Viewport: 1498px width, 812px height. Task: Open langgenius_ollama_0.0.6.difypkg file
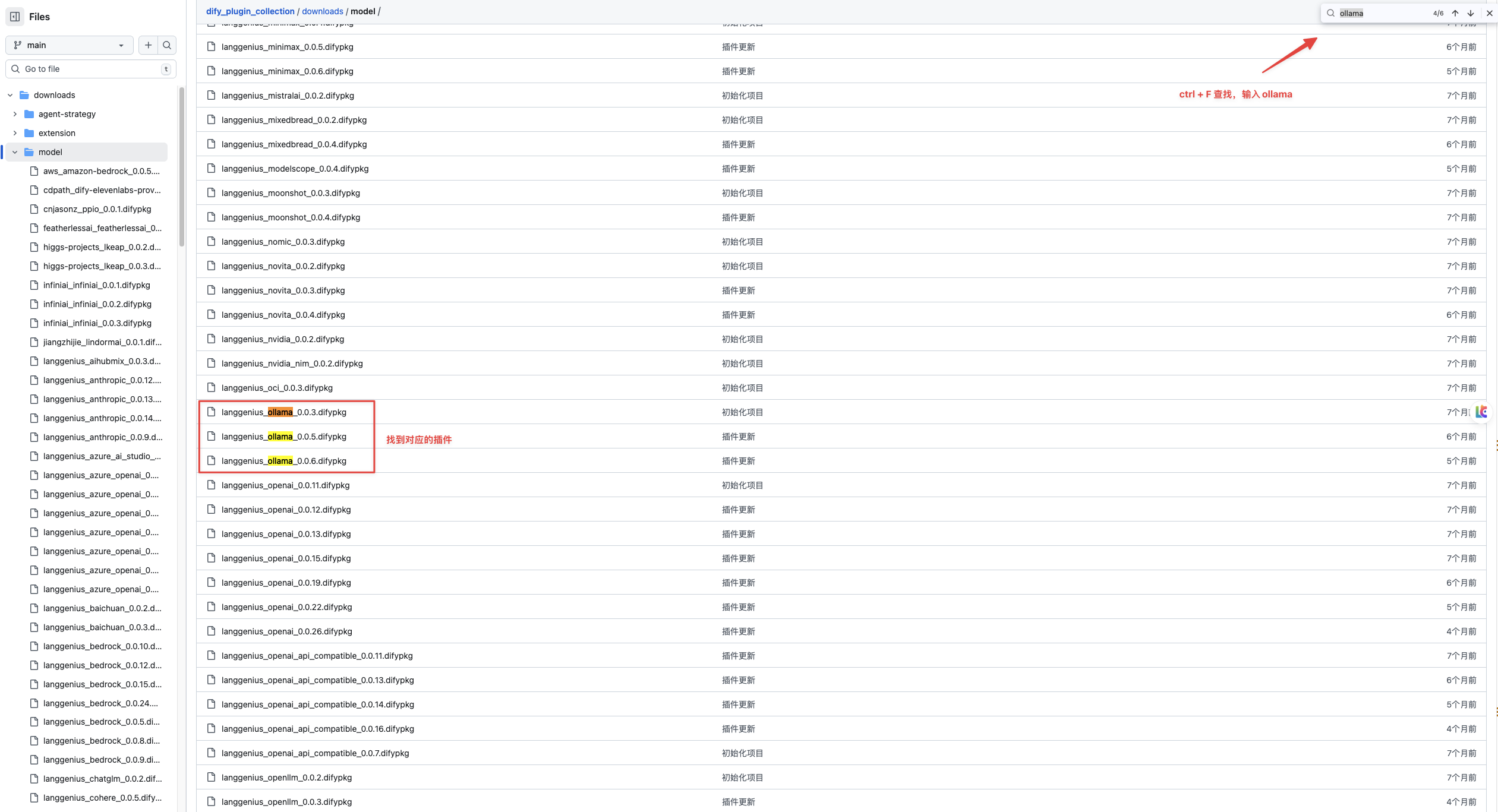click(x=284, y=461)
